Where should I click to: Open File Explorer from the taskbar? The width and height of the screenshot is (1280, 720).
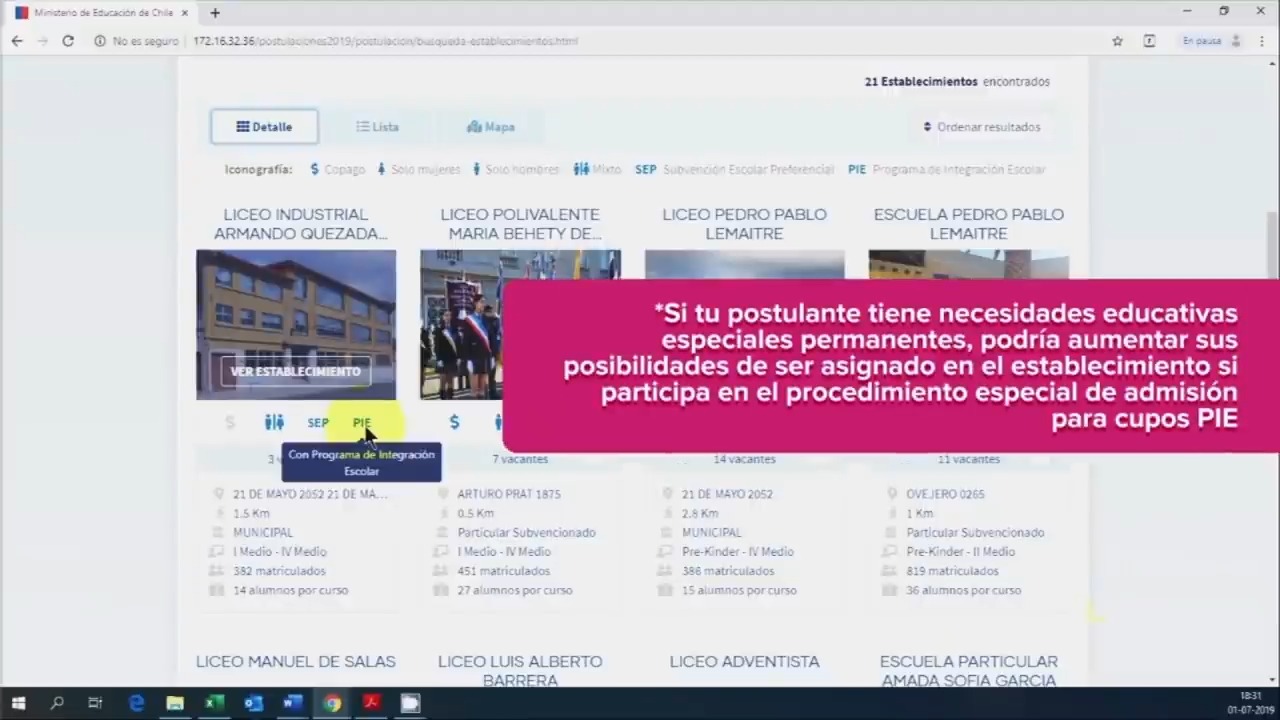point(175,703)
